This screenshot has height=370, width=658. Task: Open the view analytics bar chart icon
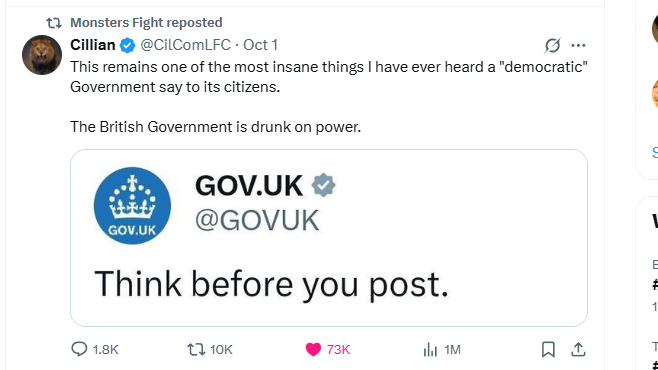point(430,349)
